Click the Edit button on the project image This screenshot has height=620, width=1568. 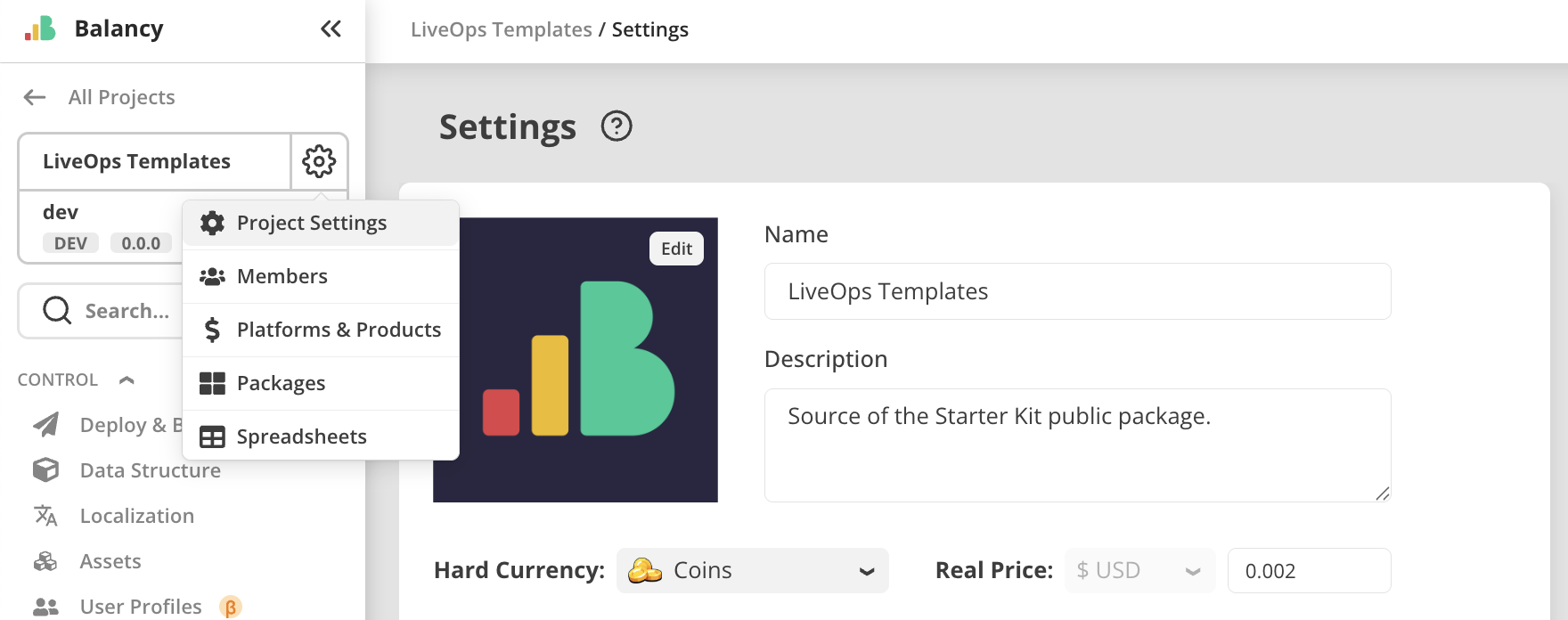click(x=676, y=249)
